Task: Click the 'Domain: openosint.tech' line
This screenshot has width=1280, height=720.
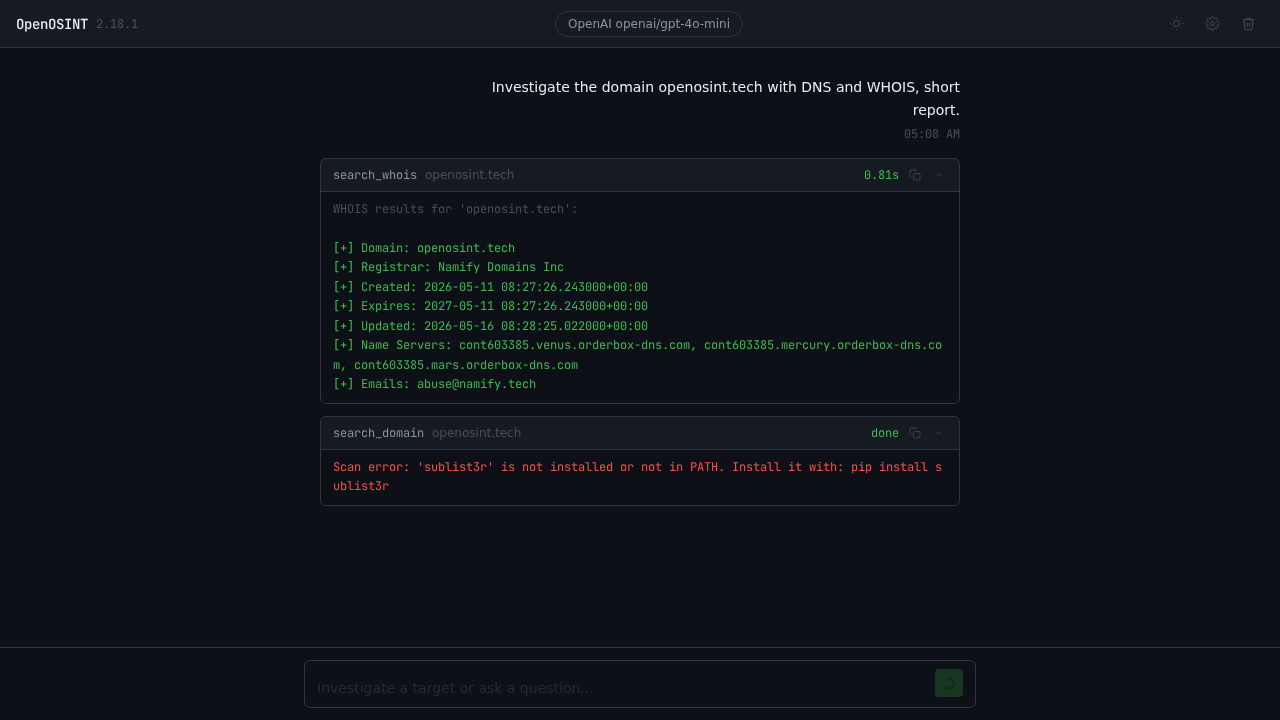Action: pyautogui.click(x=424, y=248)
